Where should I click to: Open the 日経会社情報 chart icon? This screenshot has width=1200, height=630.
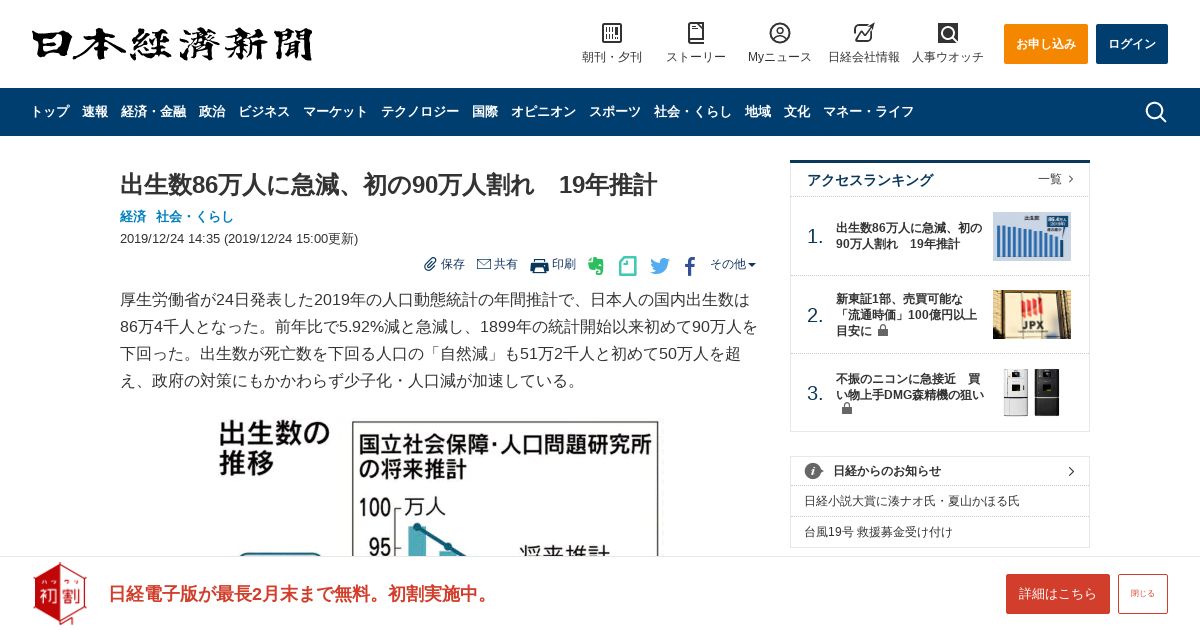pyautogui.click(x=864, y=33)
